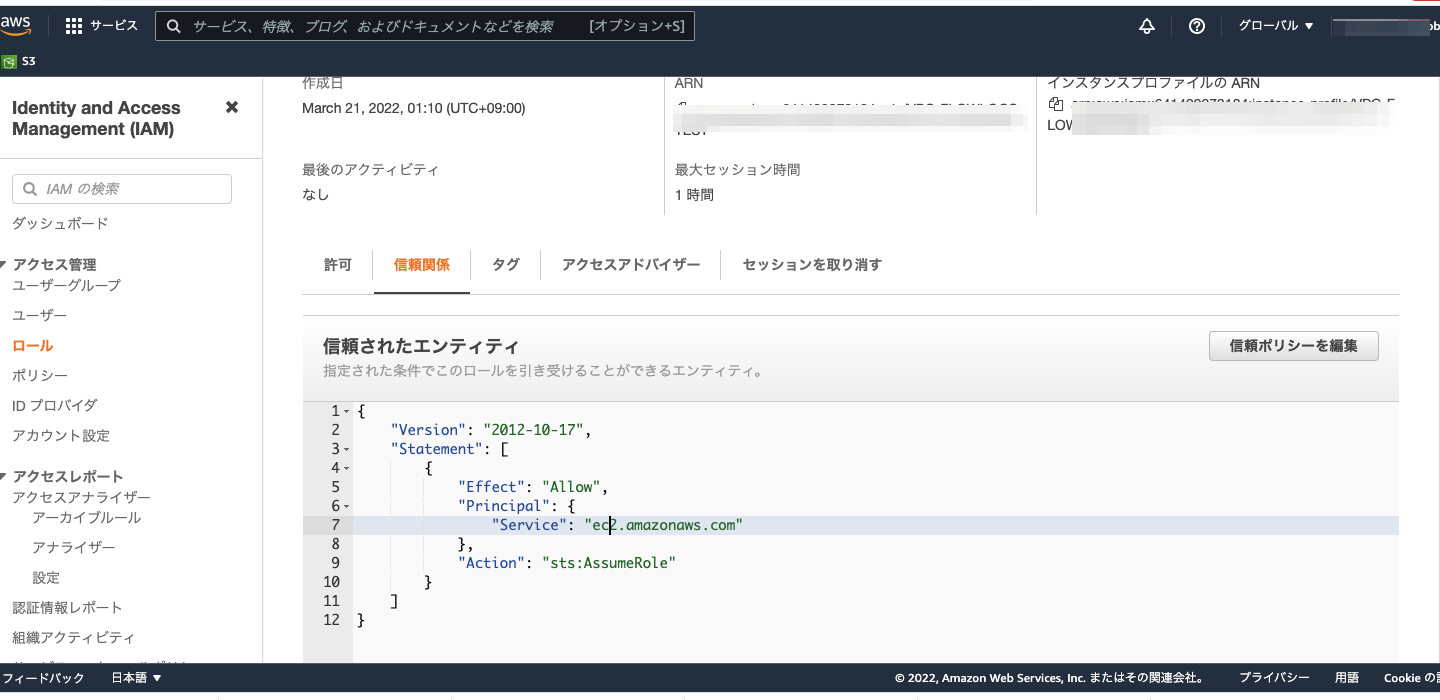Click 信頼ポリシーを編集 button
This screenshot has height=700, width=1440.
[1294, 346]
